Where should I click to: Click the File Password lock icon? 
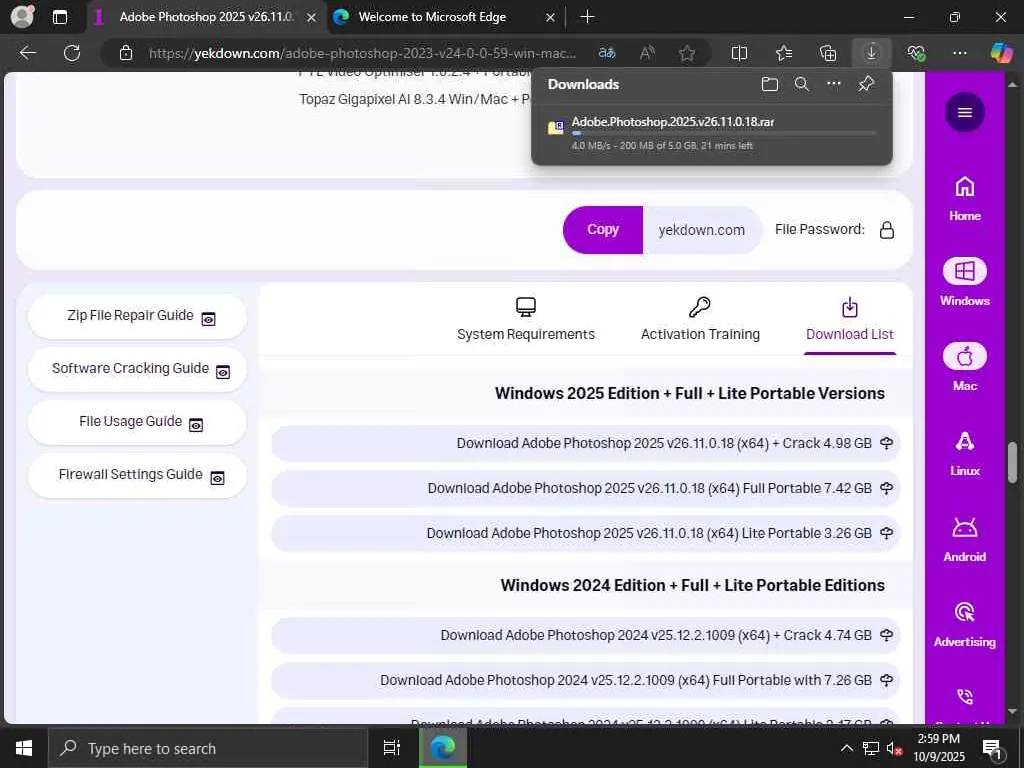point(887,230)
